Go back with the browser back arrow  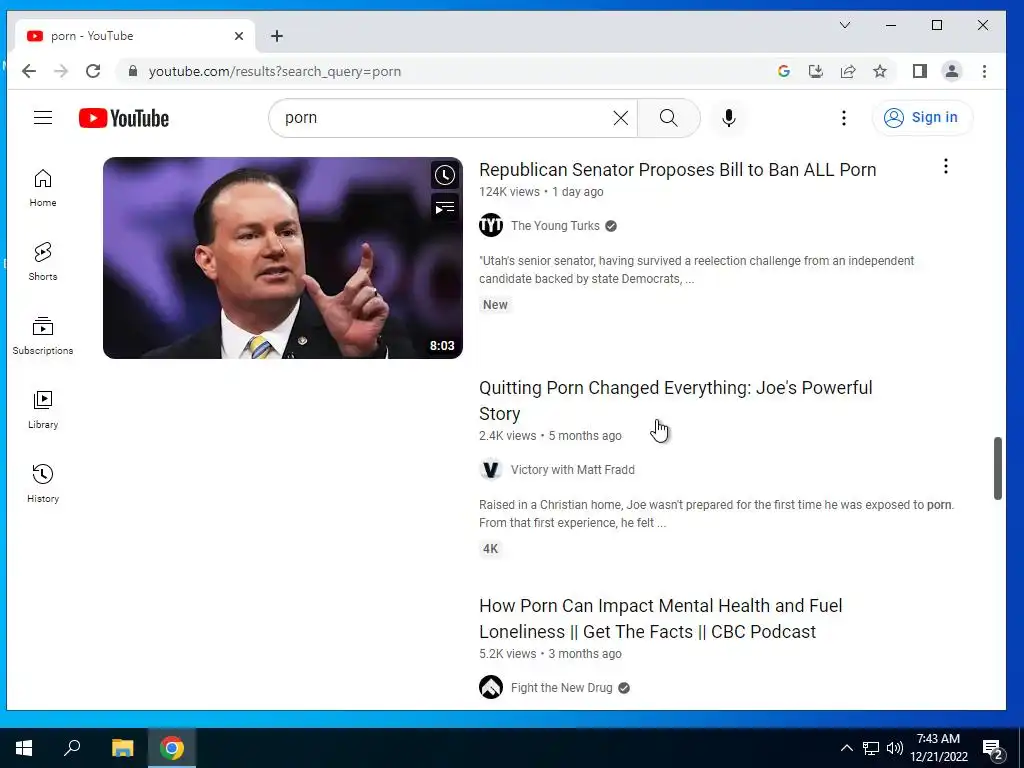29,71
